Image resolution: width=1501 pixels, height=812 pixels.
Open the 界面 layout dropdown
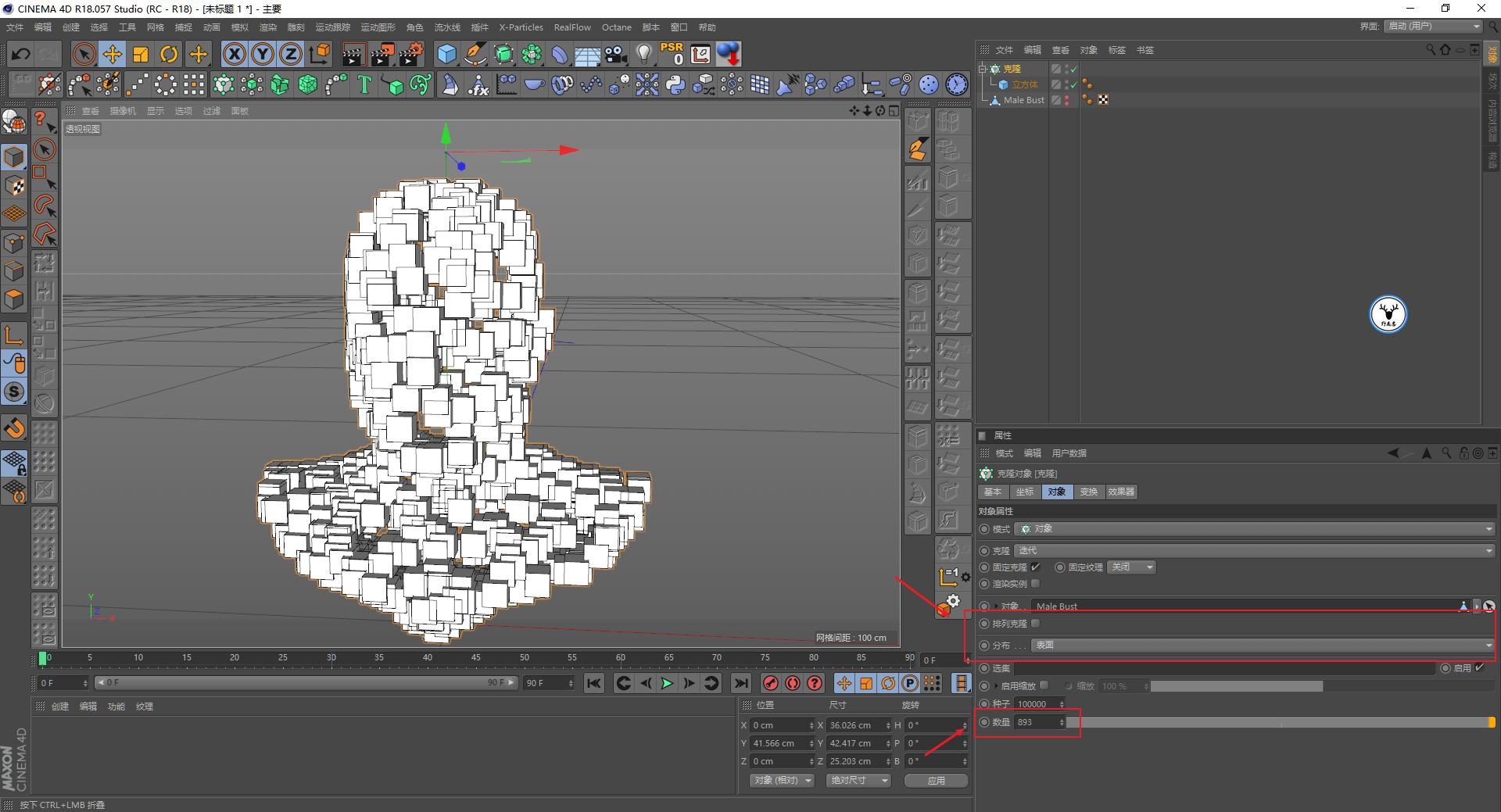point(1433,27)
